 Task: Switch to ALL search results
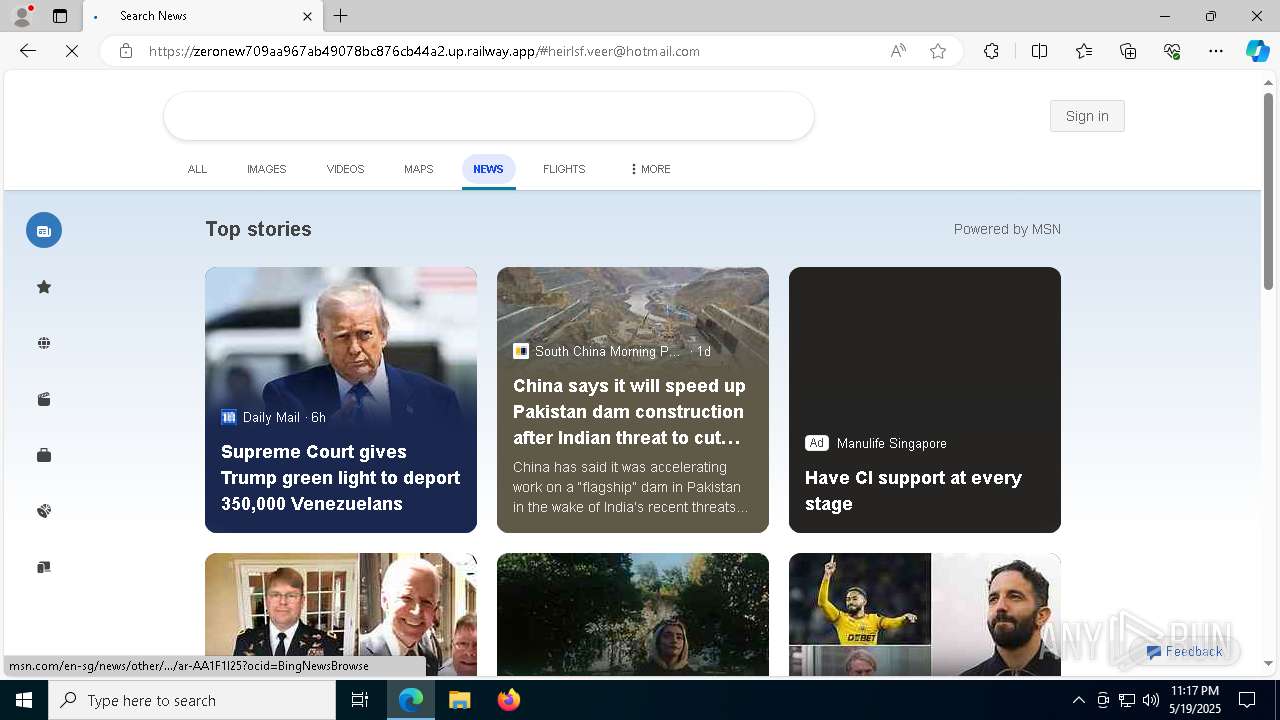(197, 169)
